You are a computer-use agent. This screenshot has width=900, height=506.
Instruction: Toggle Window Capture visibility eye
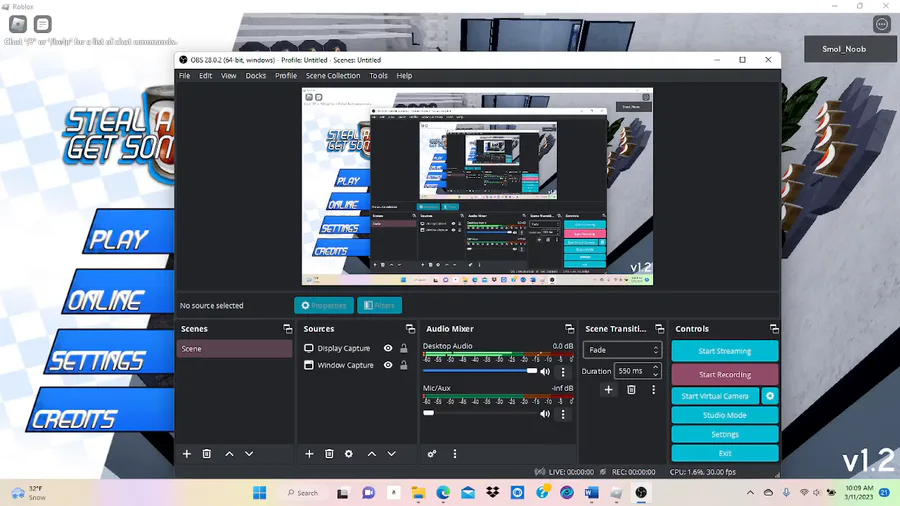[388, 365]
